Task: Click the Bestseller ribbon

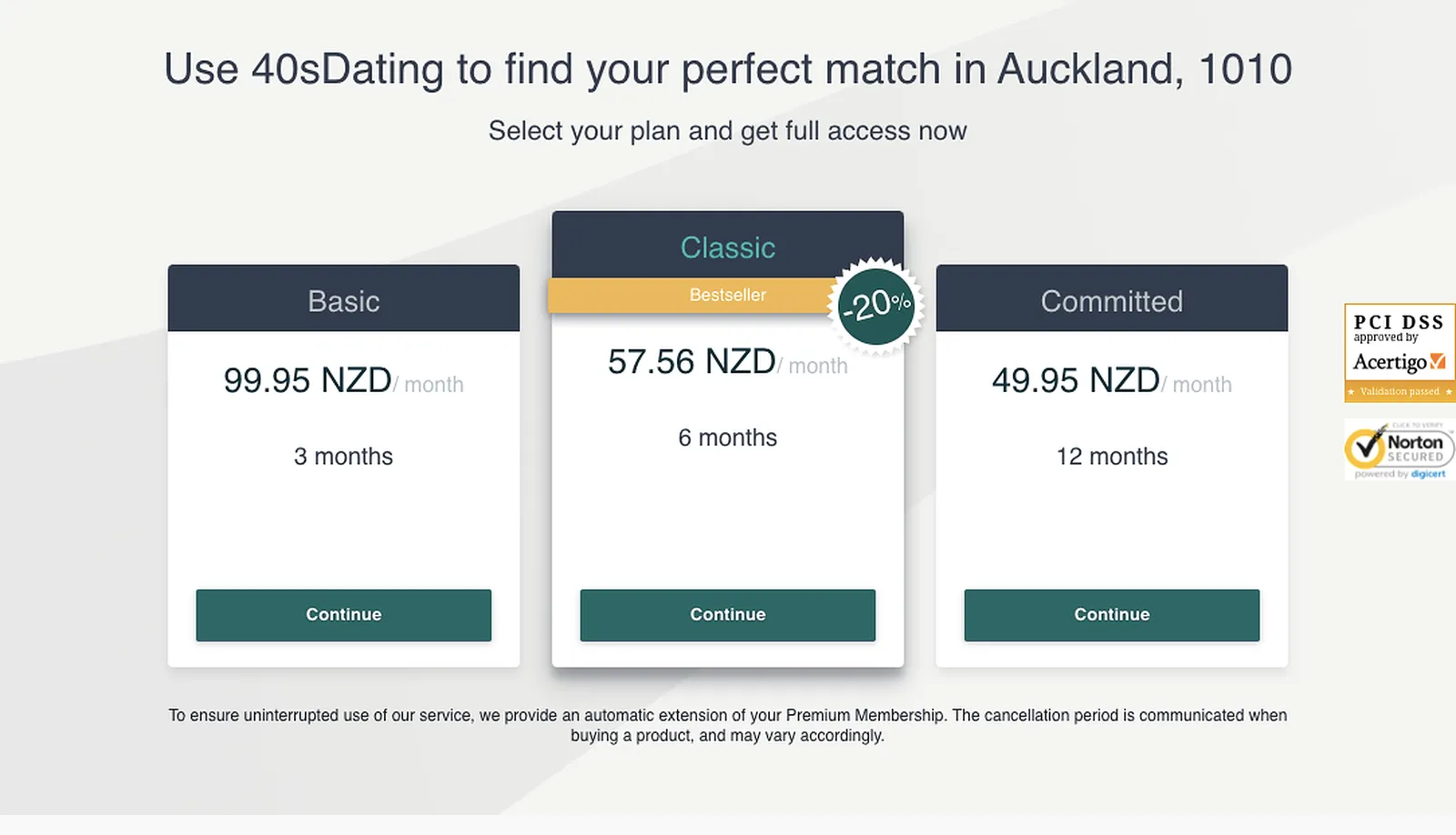Action: 693,295
